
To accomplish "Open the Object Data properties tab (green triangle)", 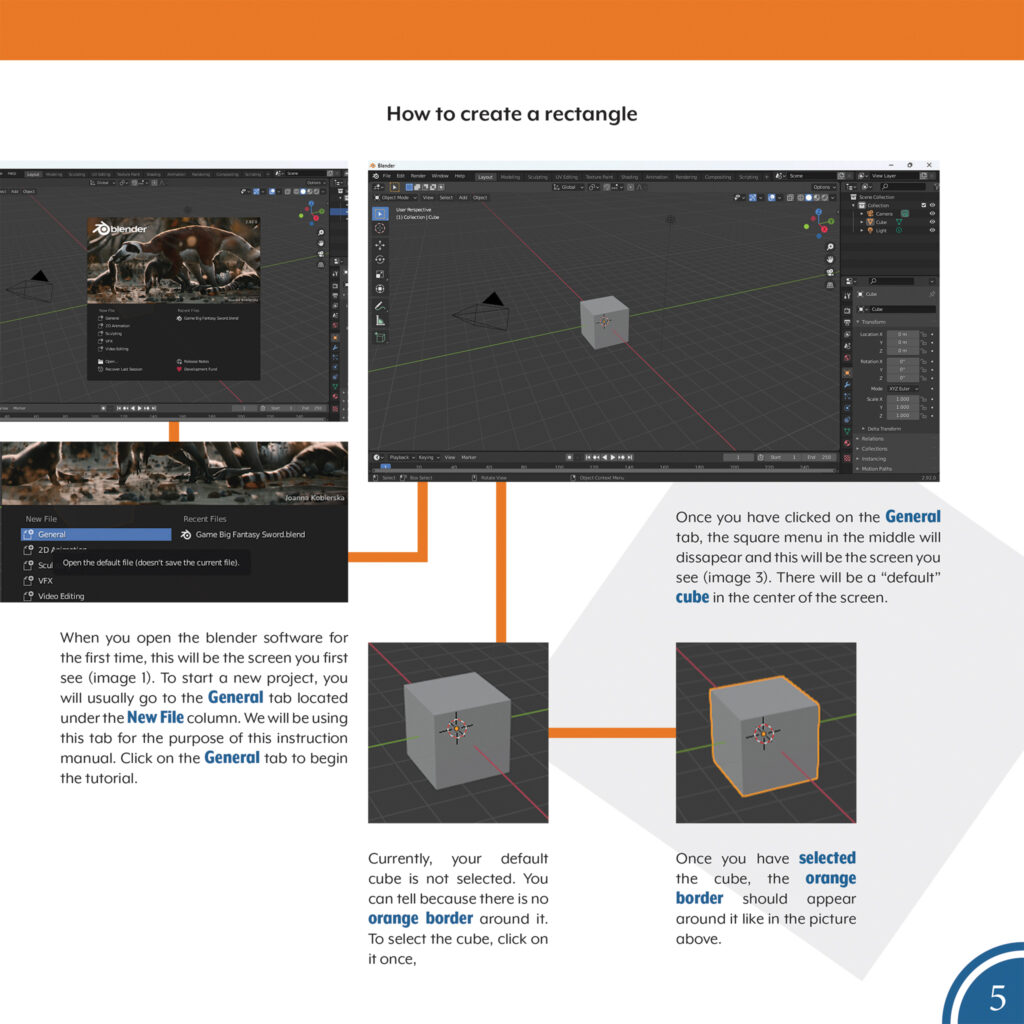I will [x=847, y=432].
